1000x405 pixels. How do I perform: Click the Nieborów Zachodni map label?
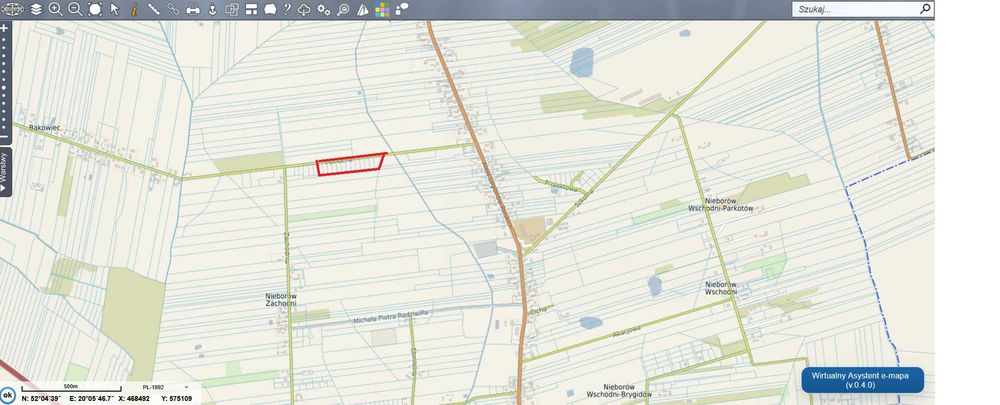coord(281,300)
